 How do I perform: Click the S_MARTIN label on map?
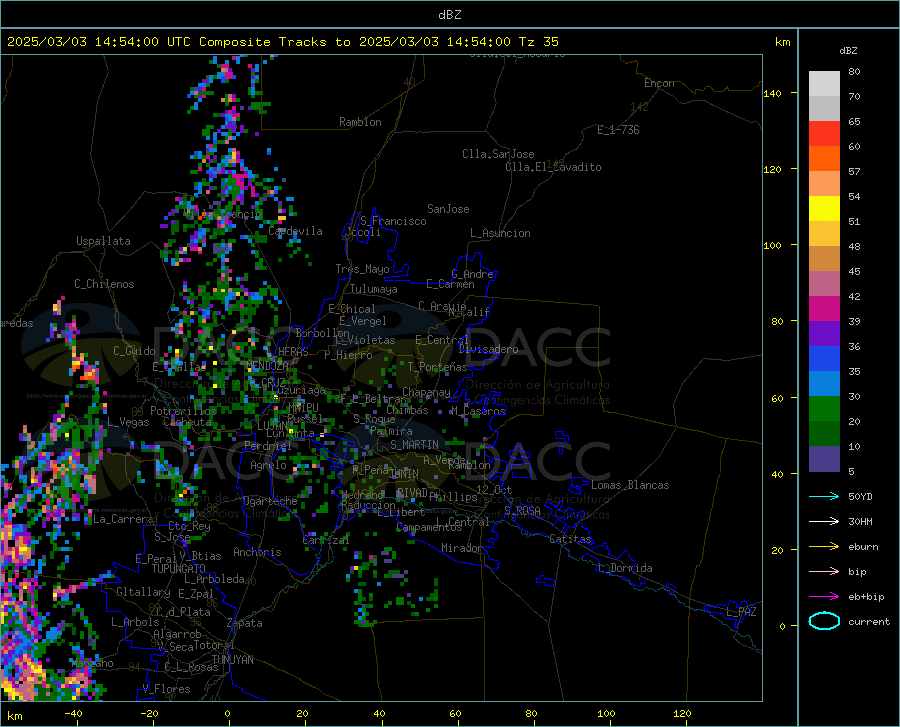click(414, 445)
